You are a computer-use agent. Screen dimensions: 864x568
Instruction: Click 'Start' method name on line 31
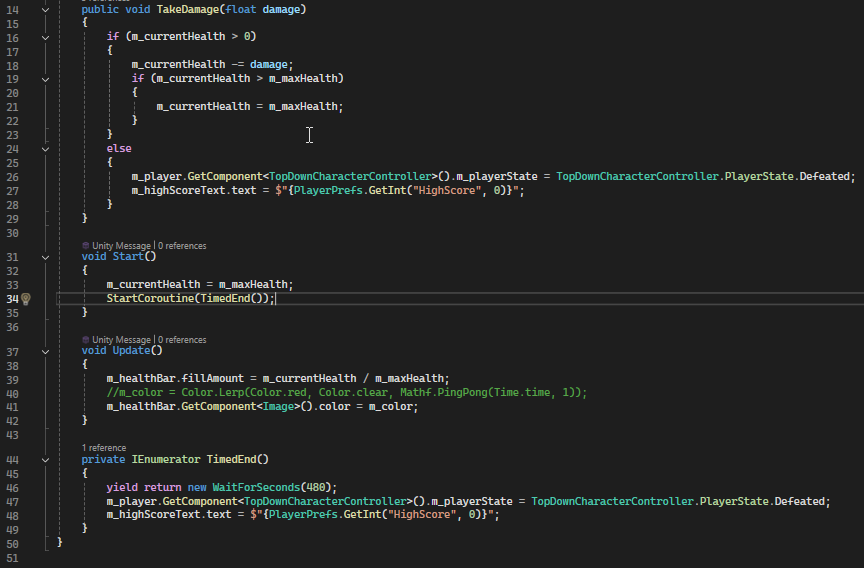(x=128, y=256)
